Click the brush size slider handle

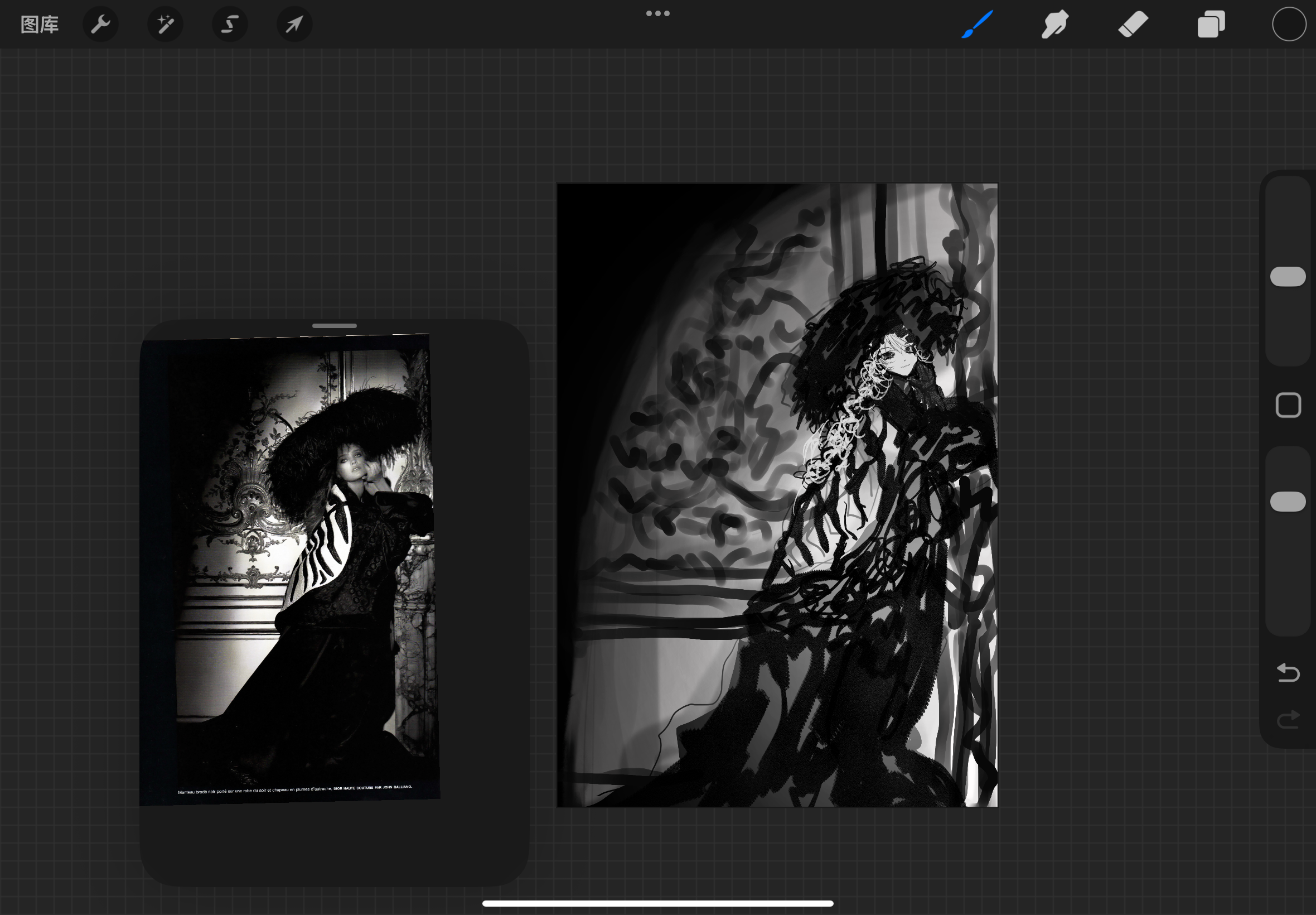click(x=1288, y=276)
